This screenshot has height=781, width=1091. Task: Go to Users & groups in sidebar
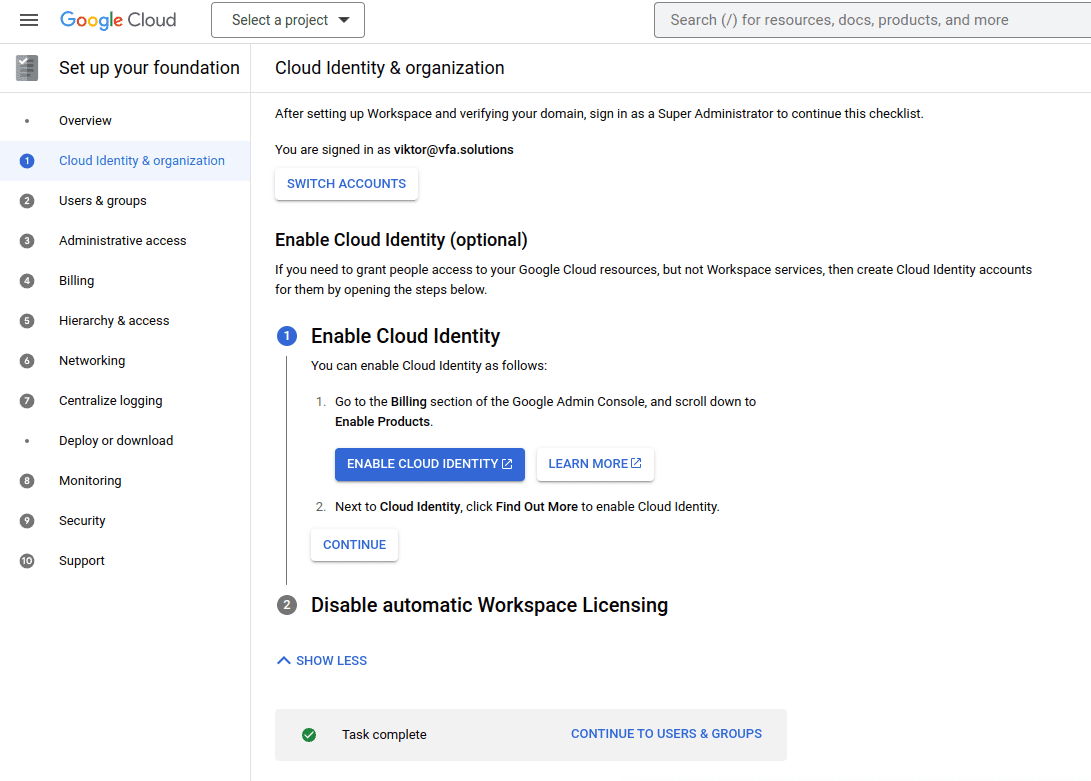pos(103,201)
